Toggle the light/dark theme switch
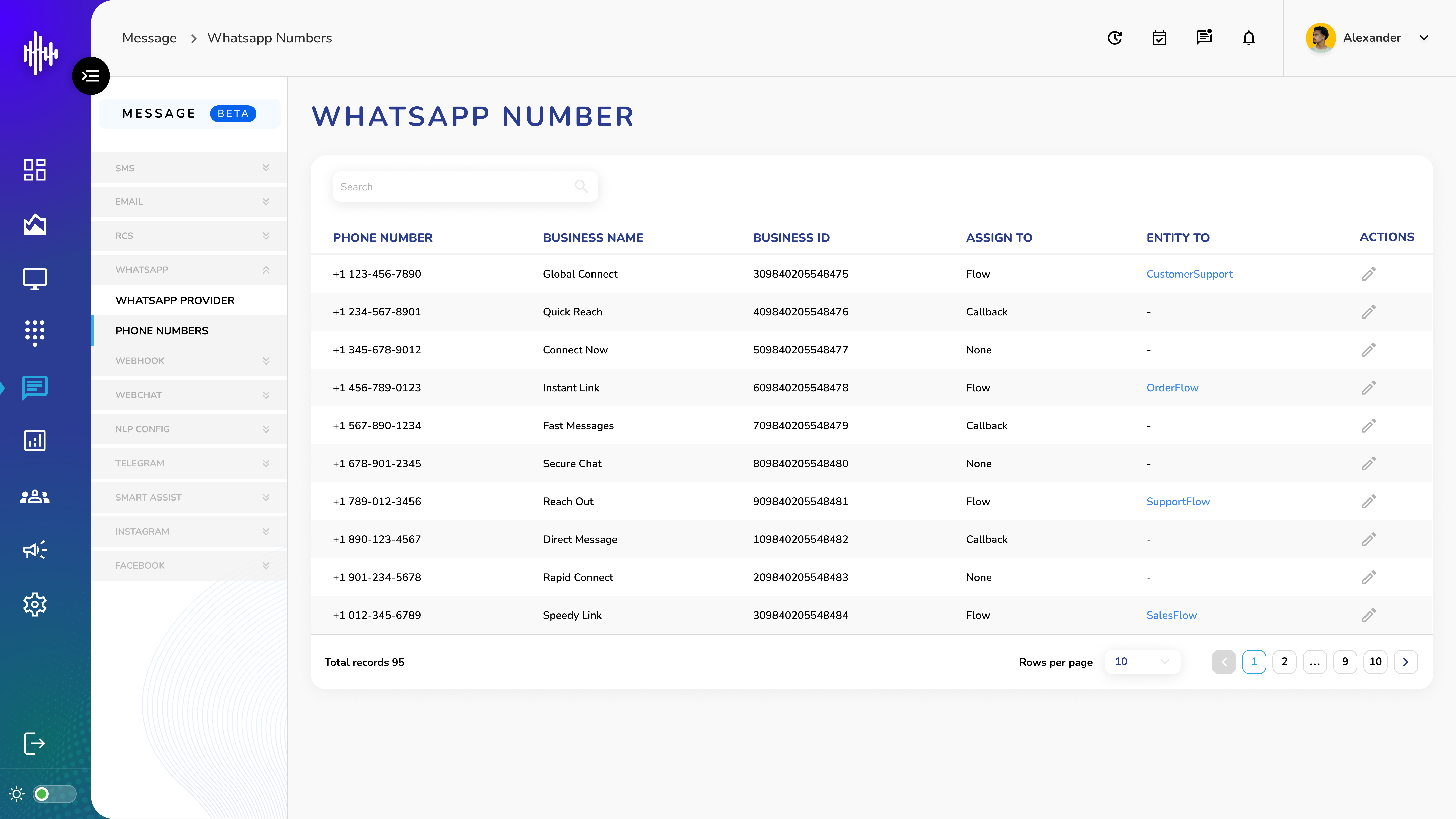Viewport: 1456px width, 819px height. [x=54, y=794]
